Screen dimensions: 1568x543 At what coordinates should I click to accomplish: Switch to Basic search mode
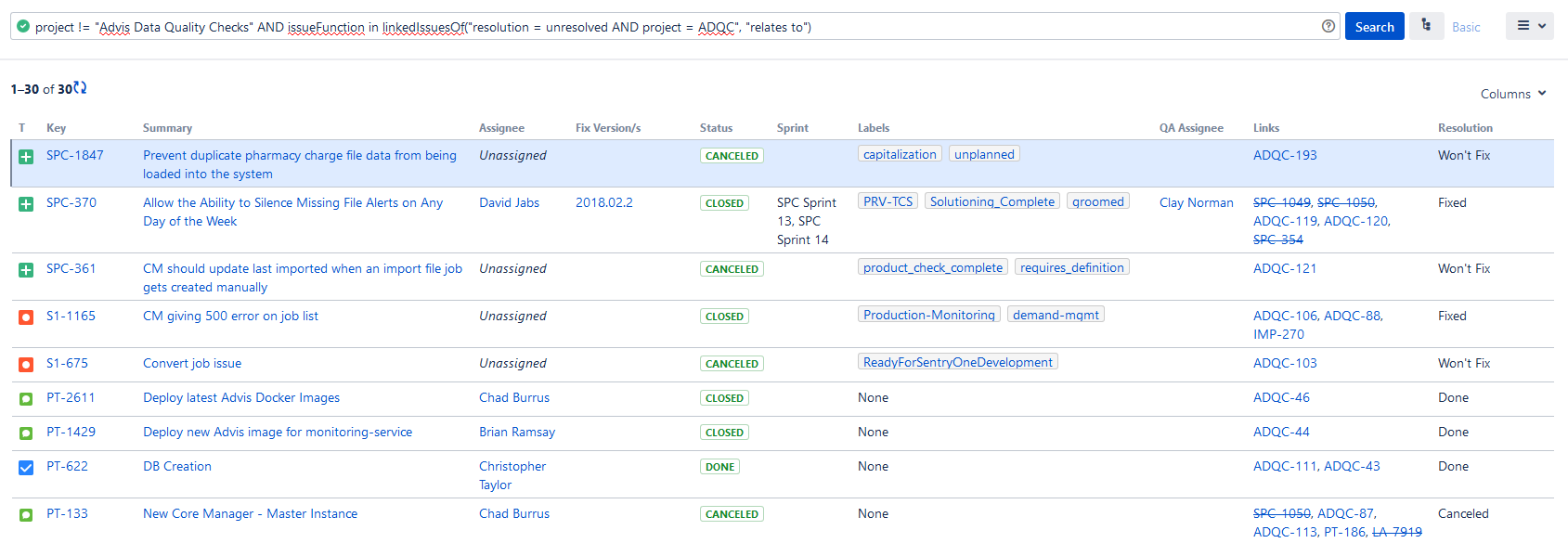(x=1466, y=27)
